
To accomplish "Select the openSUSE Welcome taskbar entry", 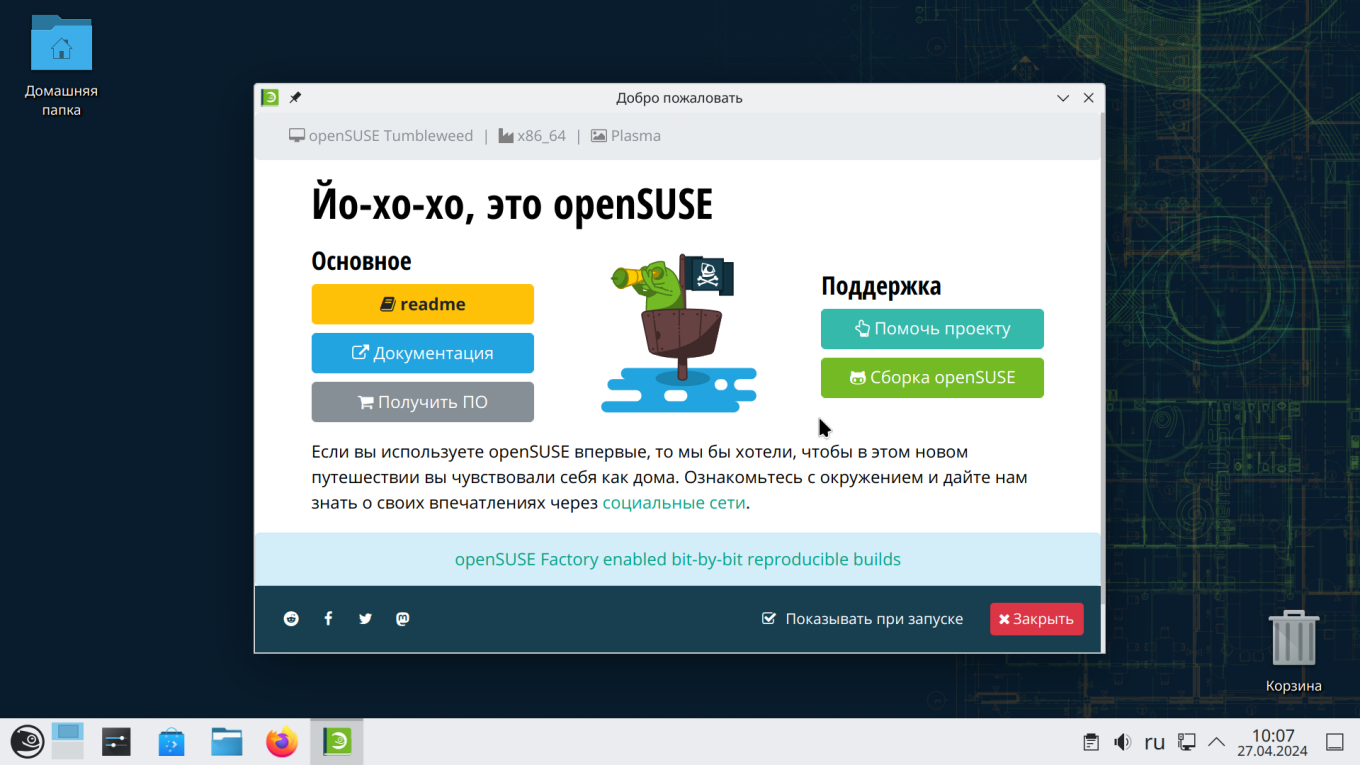I will click(x=337, y=741).
